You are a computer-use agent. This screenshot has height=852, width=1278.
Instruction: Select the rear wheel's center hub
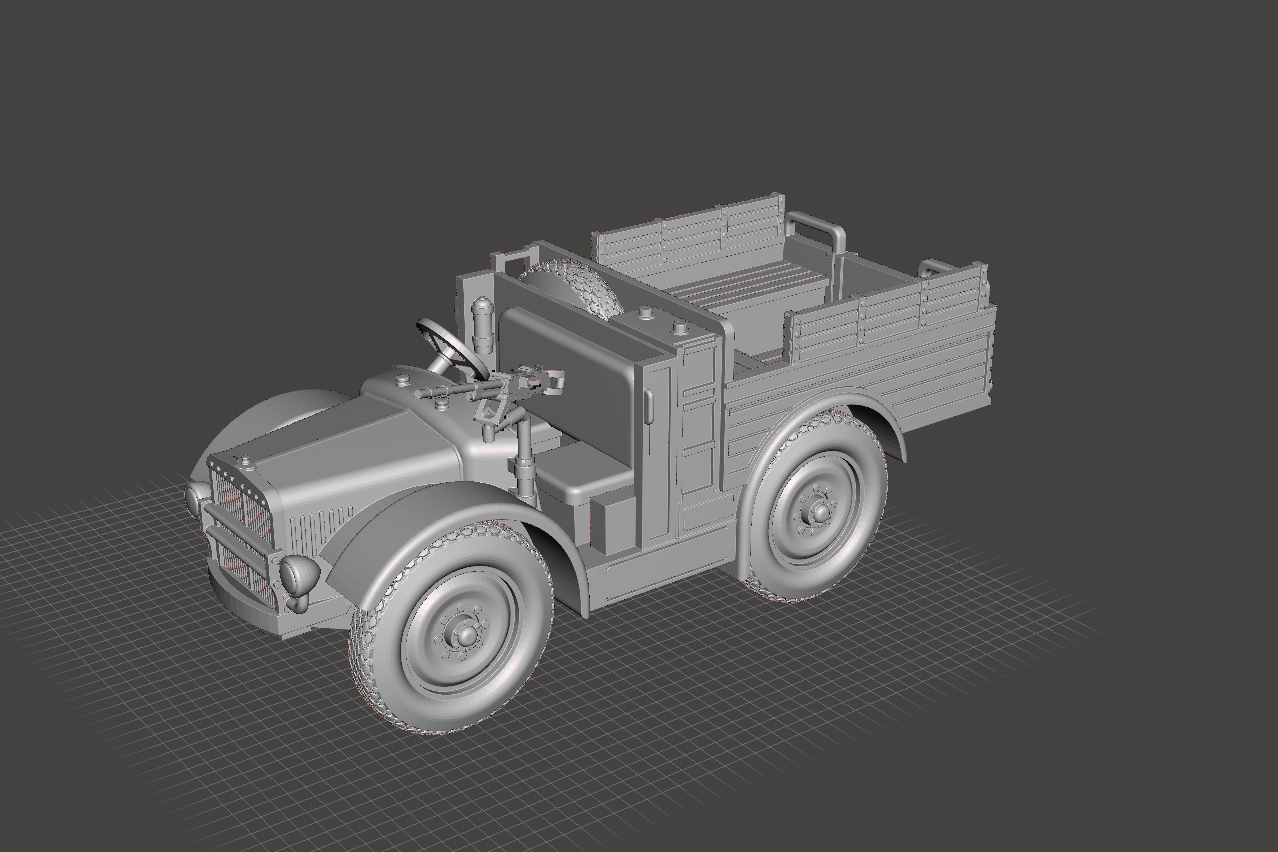[820, 512]
